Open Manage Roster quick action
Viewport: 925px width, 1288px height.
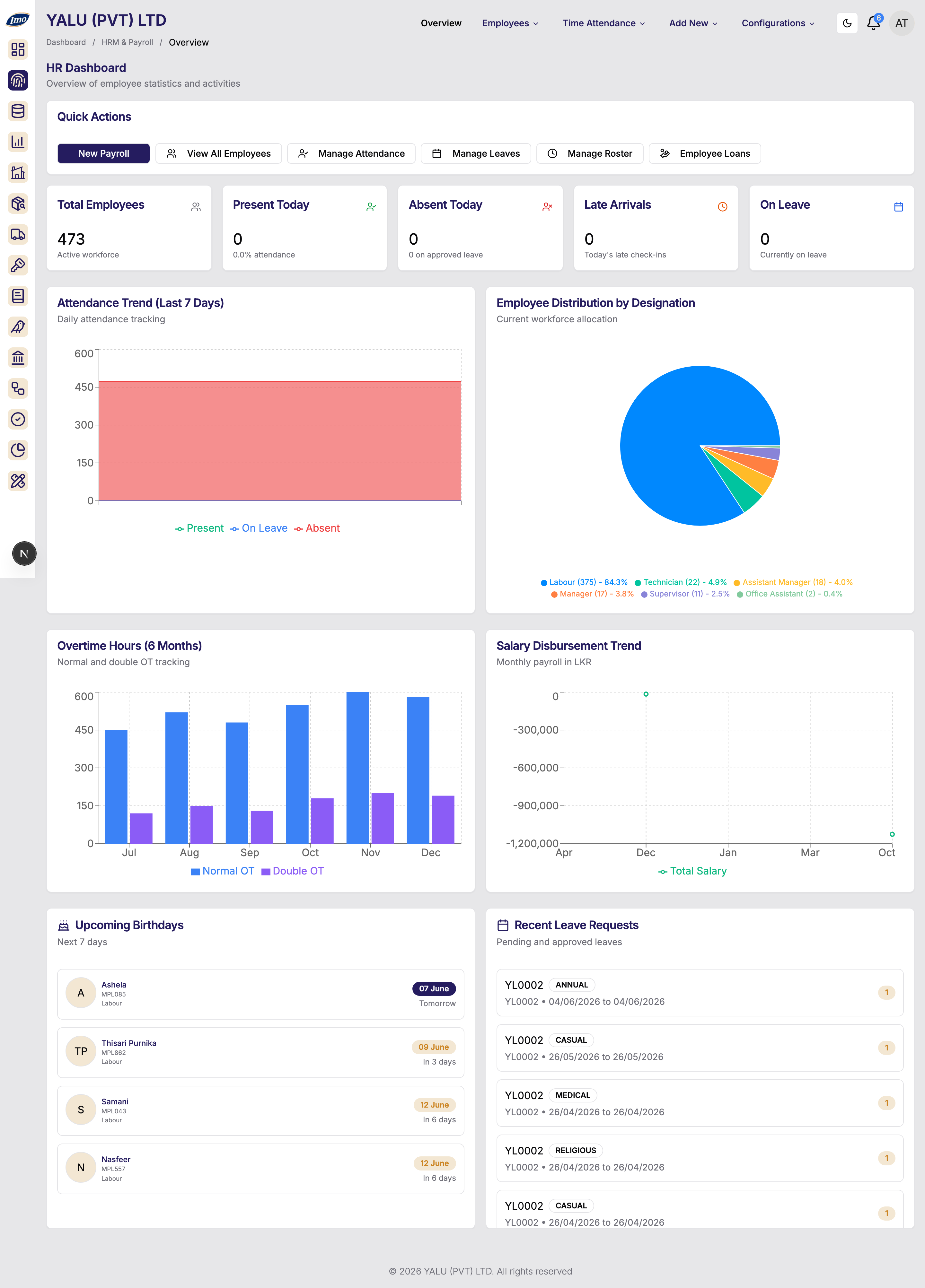(x=590, y=153)
